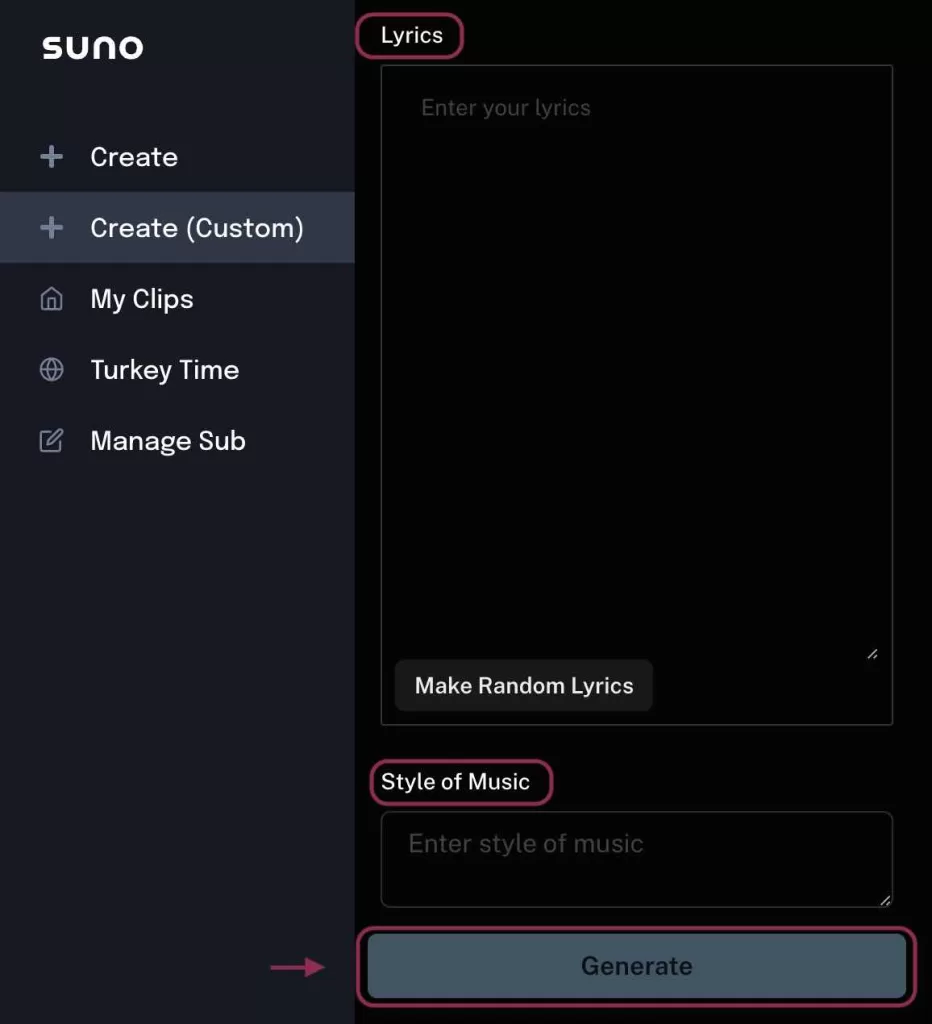
Task: Click the home icon beside My Clips
Action: [x=52, y=299]
